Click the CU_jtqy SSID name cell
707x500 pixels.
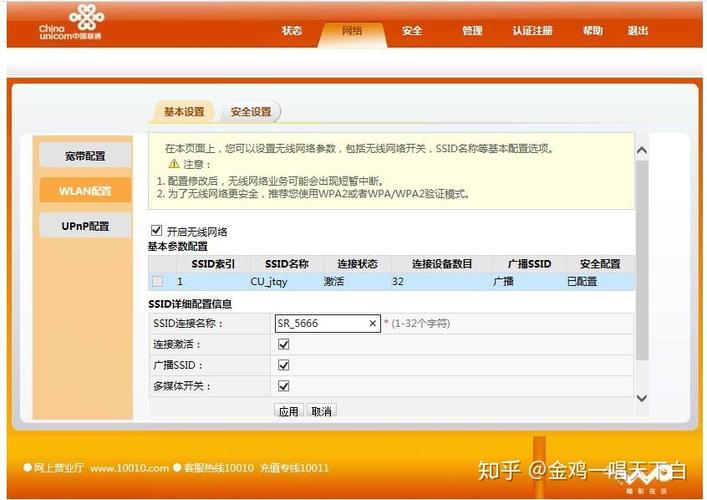269,282
